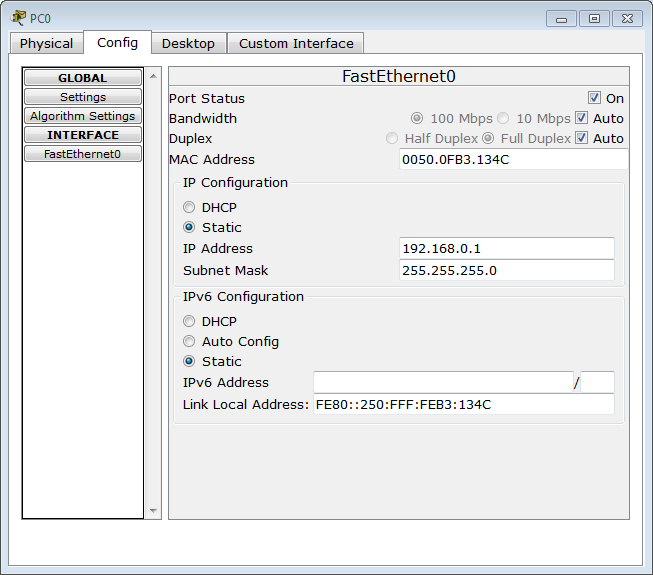This screenshot has height=575, width=653.
Task: Uncheck the Bandwidth Auto checkbox
Action: coord(582,118)
